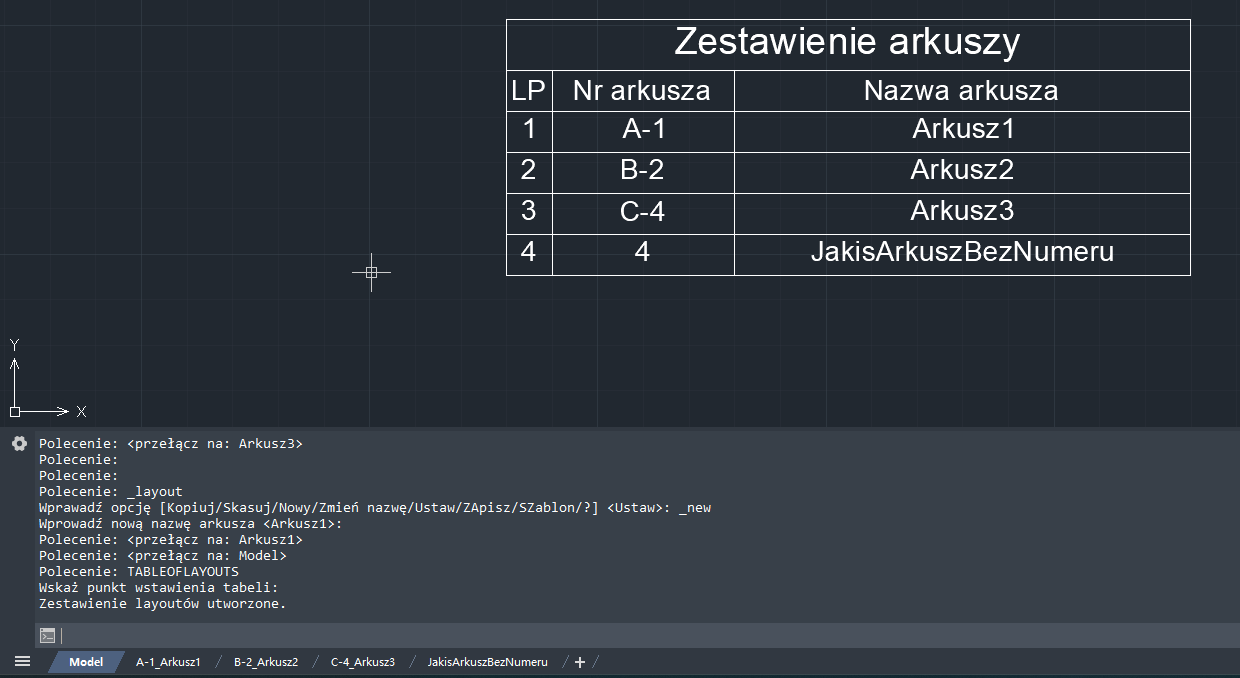
Task: Switch to B-2_Arkusz2 layout tab
Action: tap(266, 662)
